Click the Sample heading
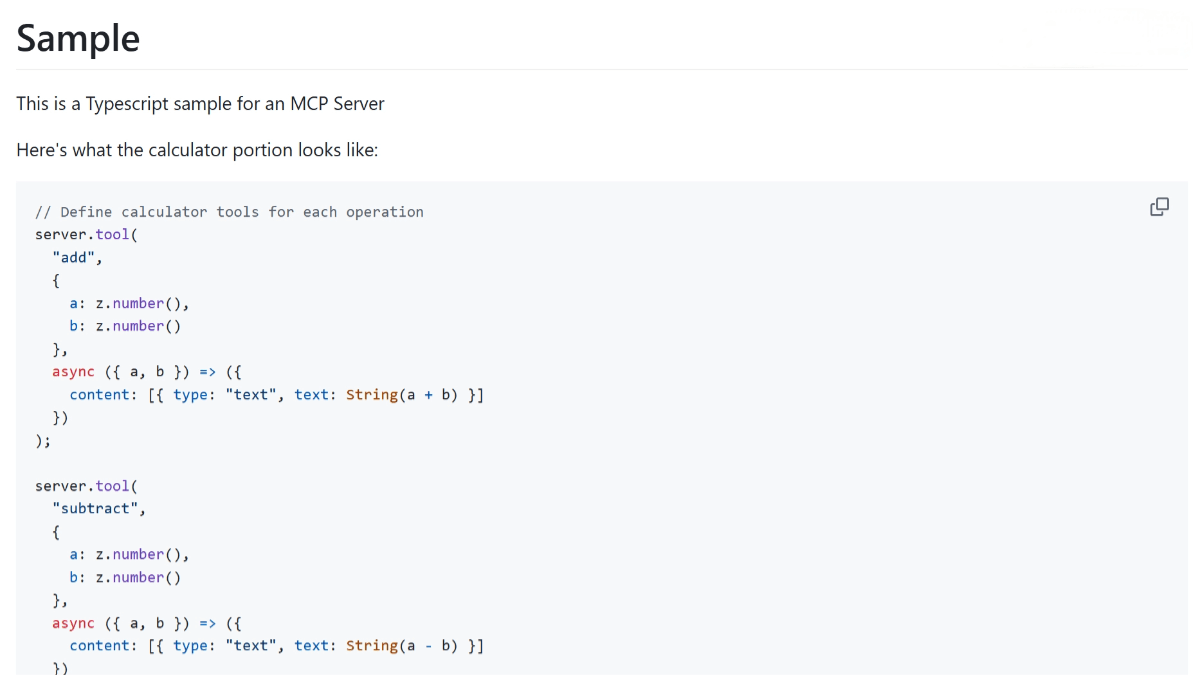 click(78, 38)
